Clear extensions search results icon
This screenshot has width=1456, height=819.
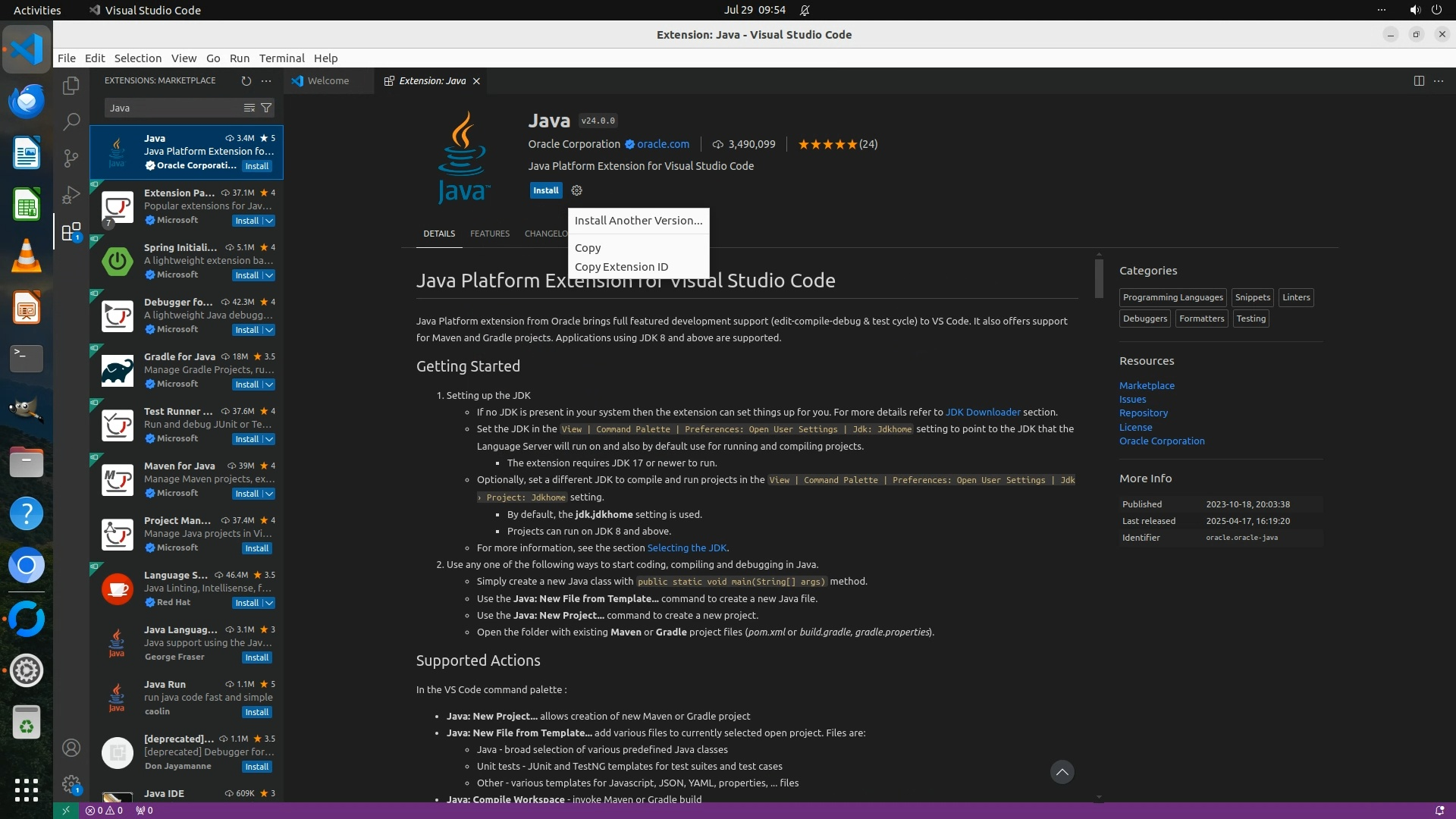(x=249, y=108)
